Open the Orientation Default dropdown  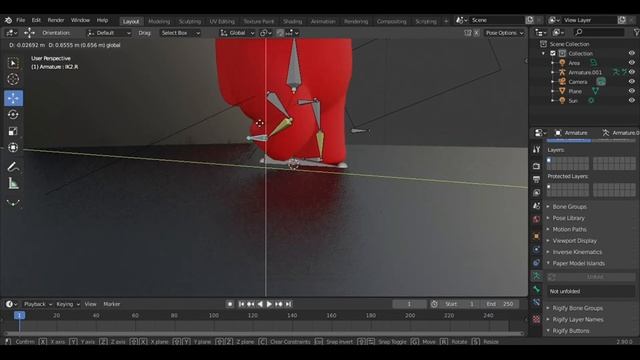coord(109,33)
